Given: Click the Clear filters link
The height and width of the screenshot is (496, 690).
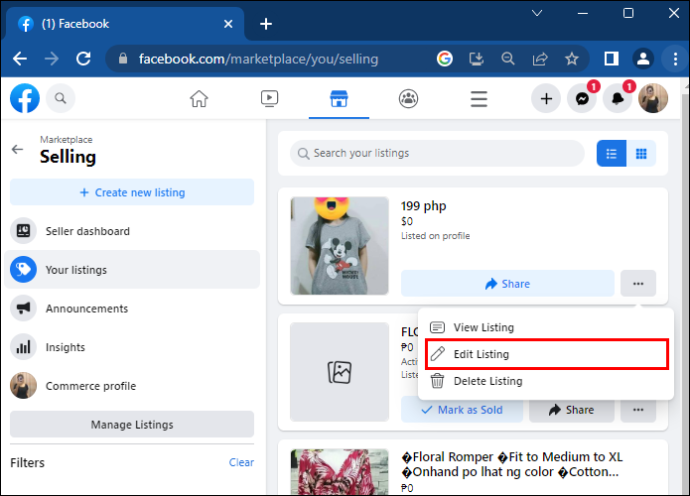Looking at the screenshot, I should point(241,462).
